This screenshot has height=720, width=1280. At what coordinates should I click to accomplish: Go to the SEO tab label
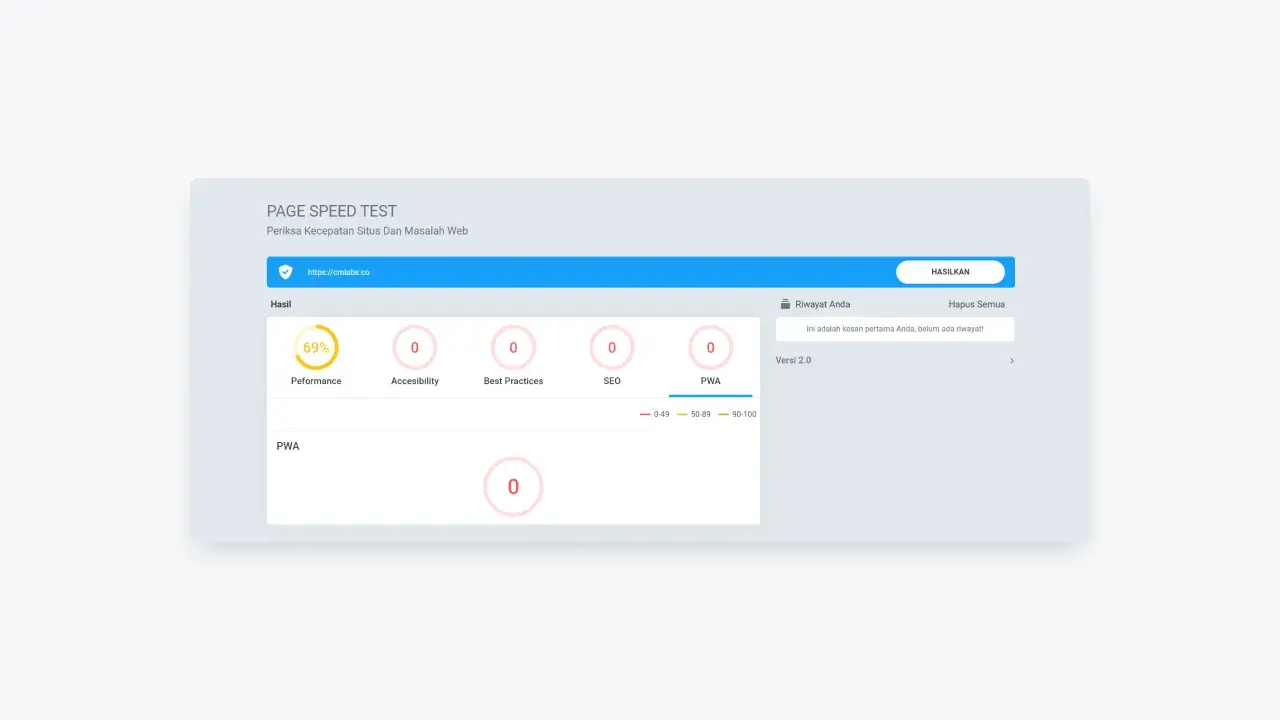click(612, 381)
